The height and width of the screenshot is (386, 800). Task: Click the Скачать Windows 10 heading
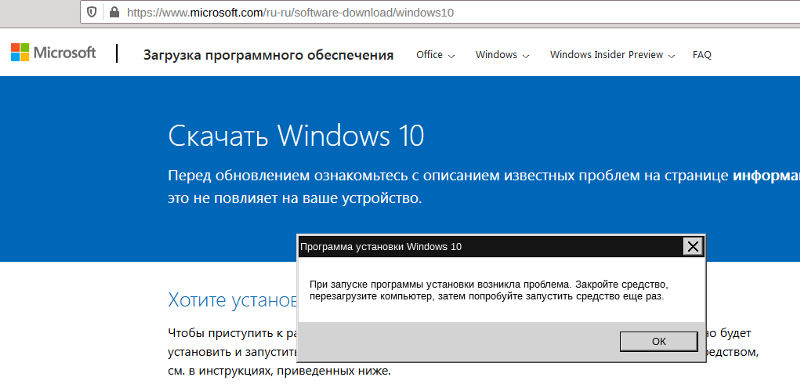pos(296,136)
